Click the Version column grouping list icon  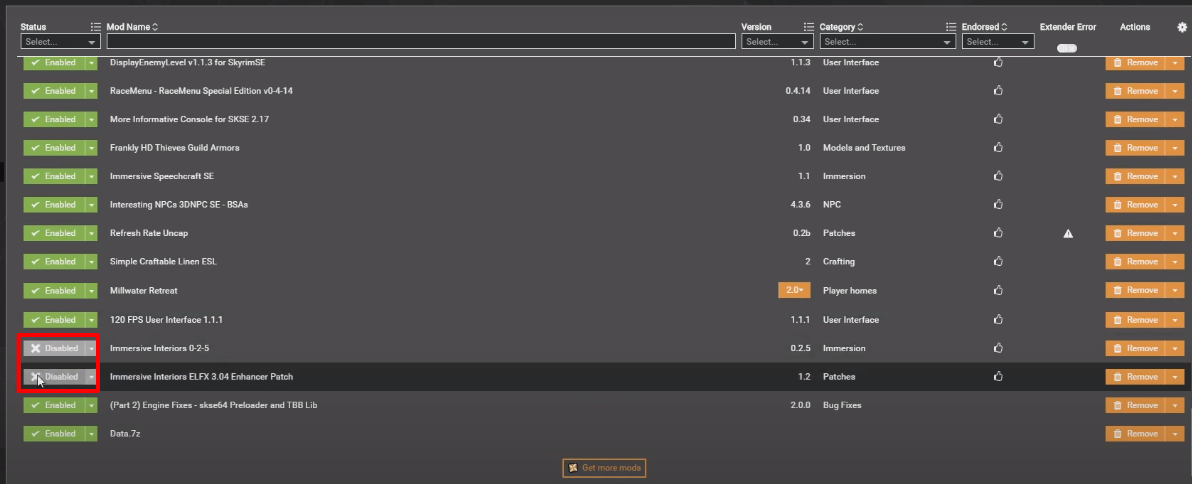pos(810,27)
